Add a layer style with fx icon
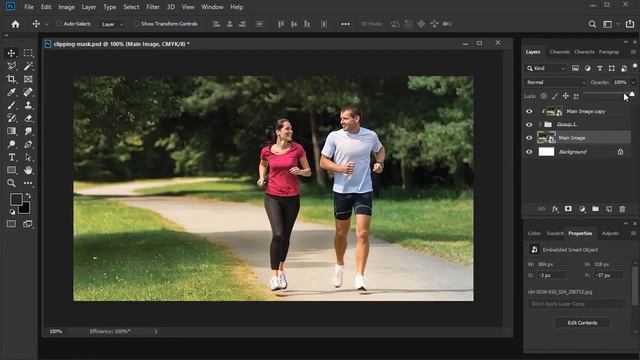640x360 pixels. point(555,209)
